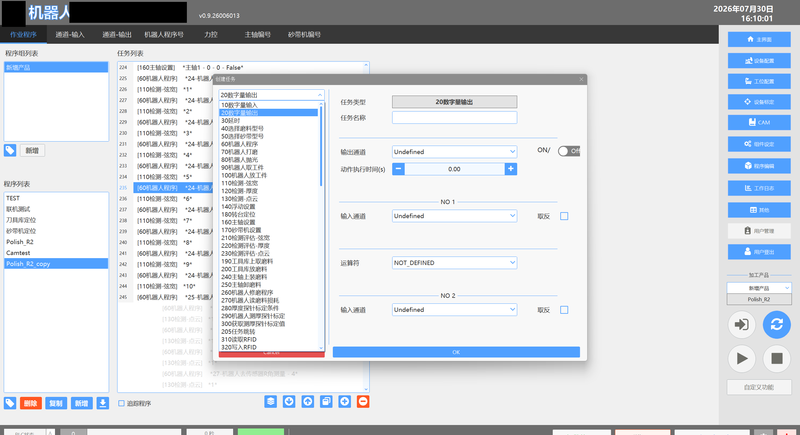The height and width of the screenshot is (435, 800).
Task: Switch to the 砂带机编号 tab
Action: pyautogui.click(x=305, y=35)
